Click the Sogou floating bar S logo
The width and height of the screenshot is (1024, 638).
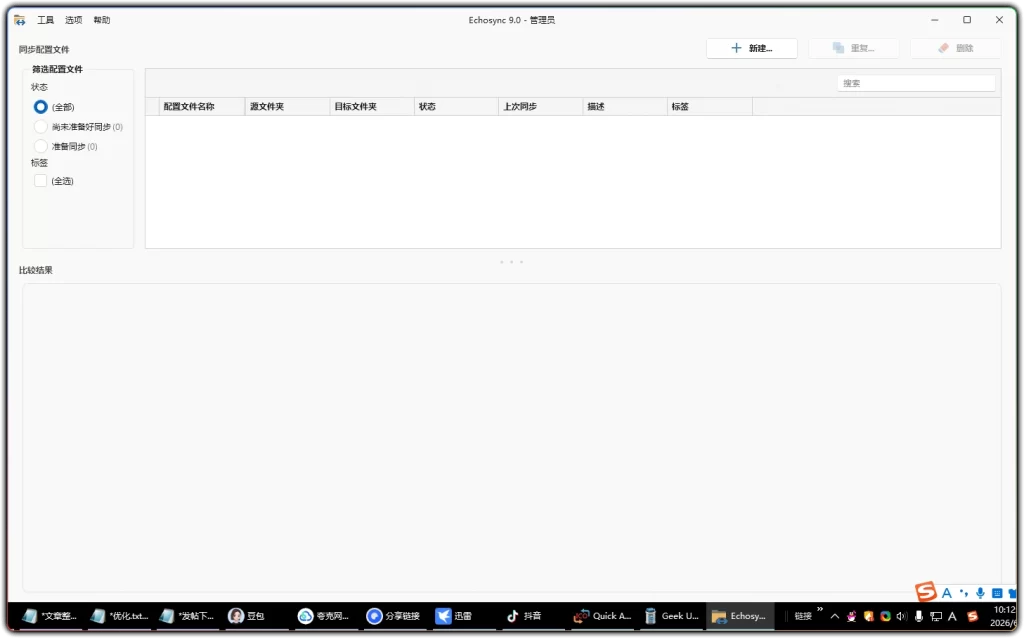(x=925, y=592)
